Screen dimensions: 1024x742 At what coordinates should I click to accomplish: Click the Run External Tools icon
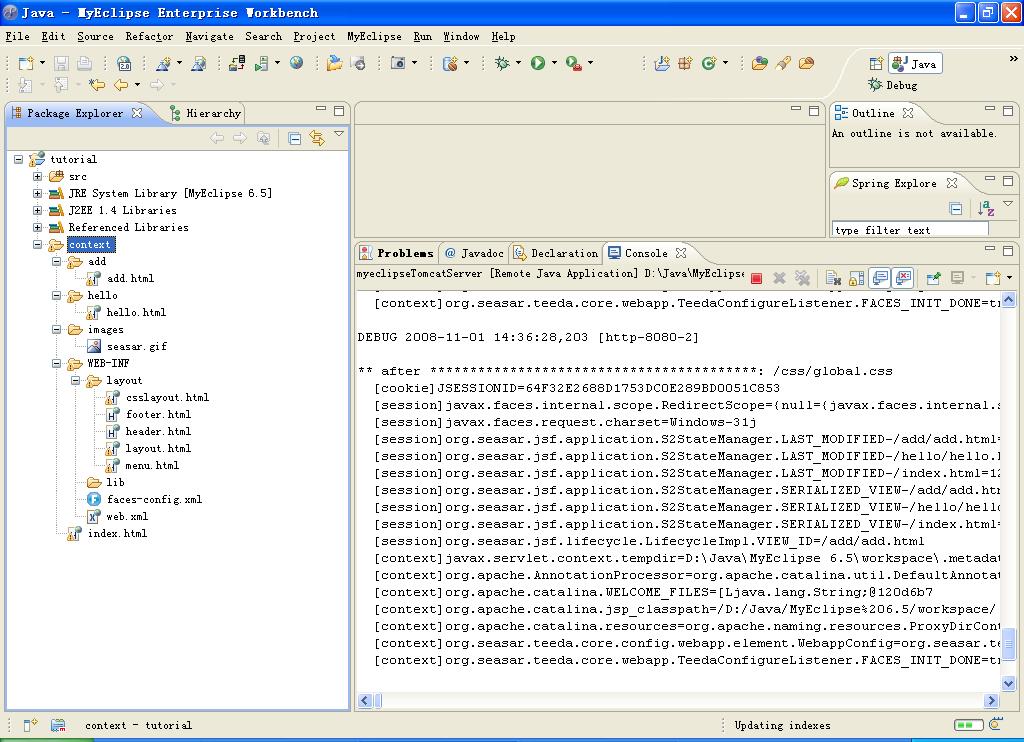[x=573, y=63]
